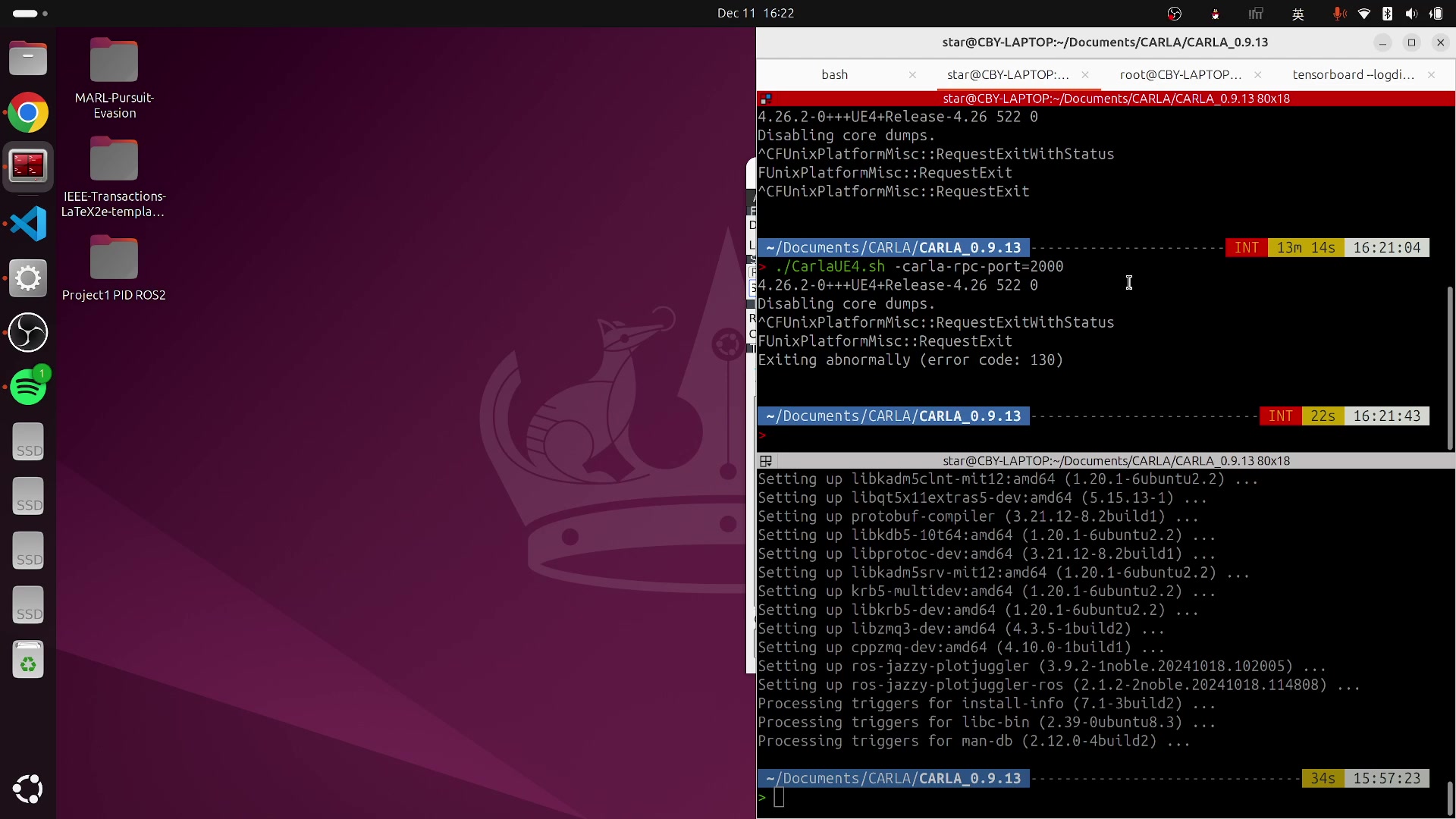
Task: Click the upper terminal pane scrollbar
Action: 1450,368
